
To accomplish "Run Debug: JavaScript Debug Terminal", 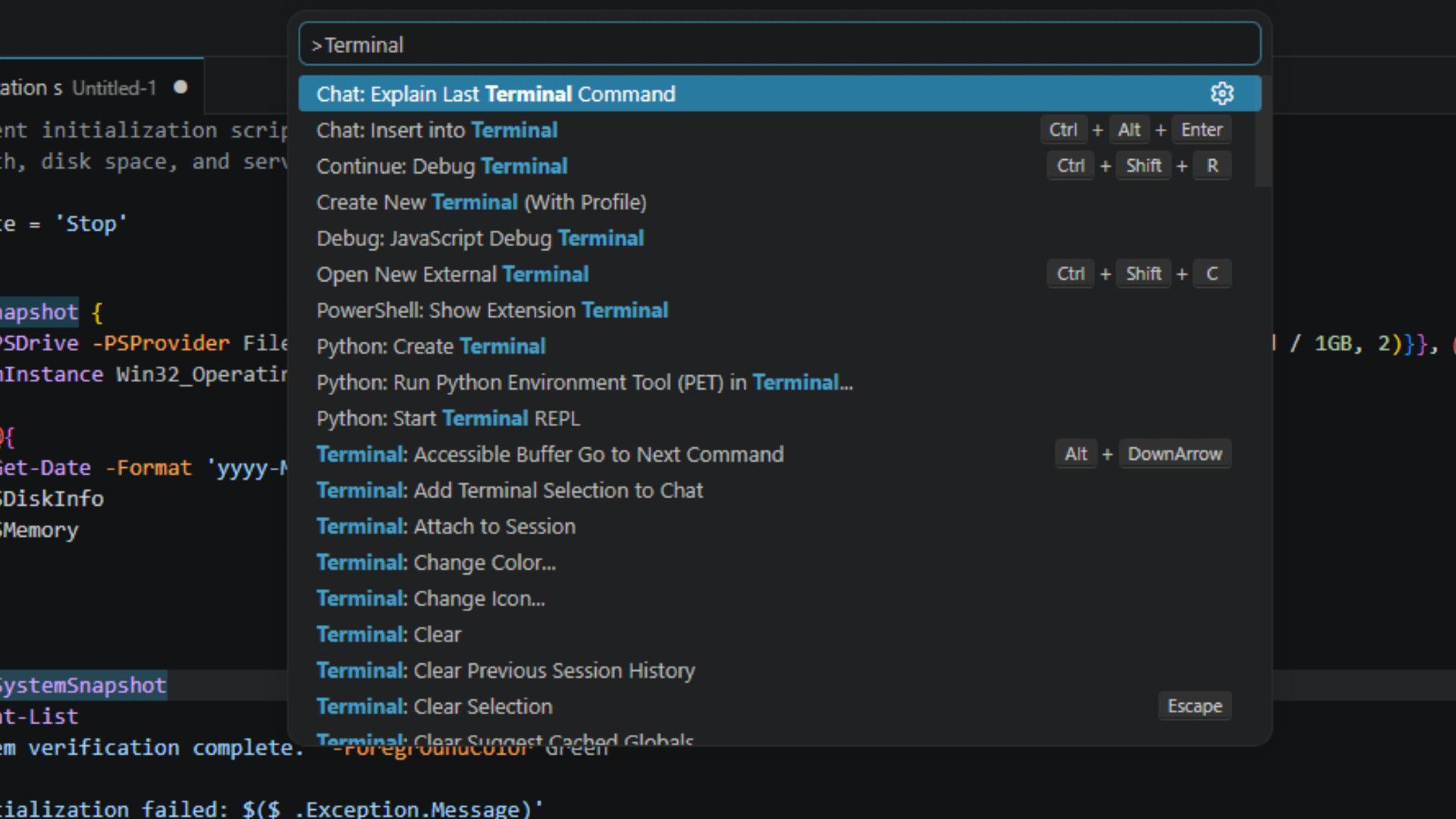I will (x=780, y=238).
